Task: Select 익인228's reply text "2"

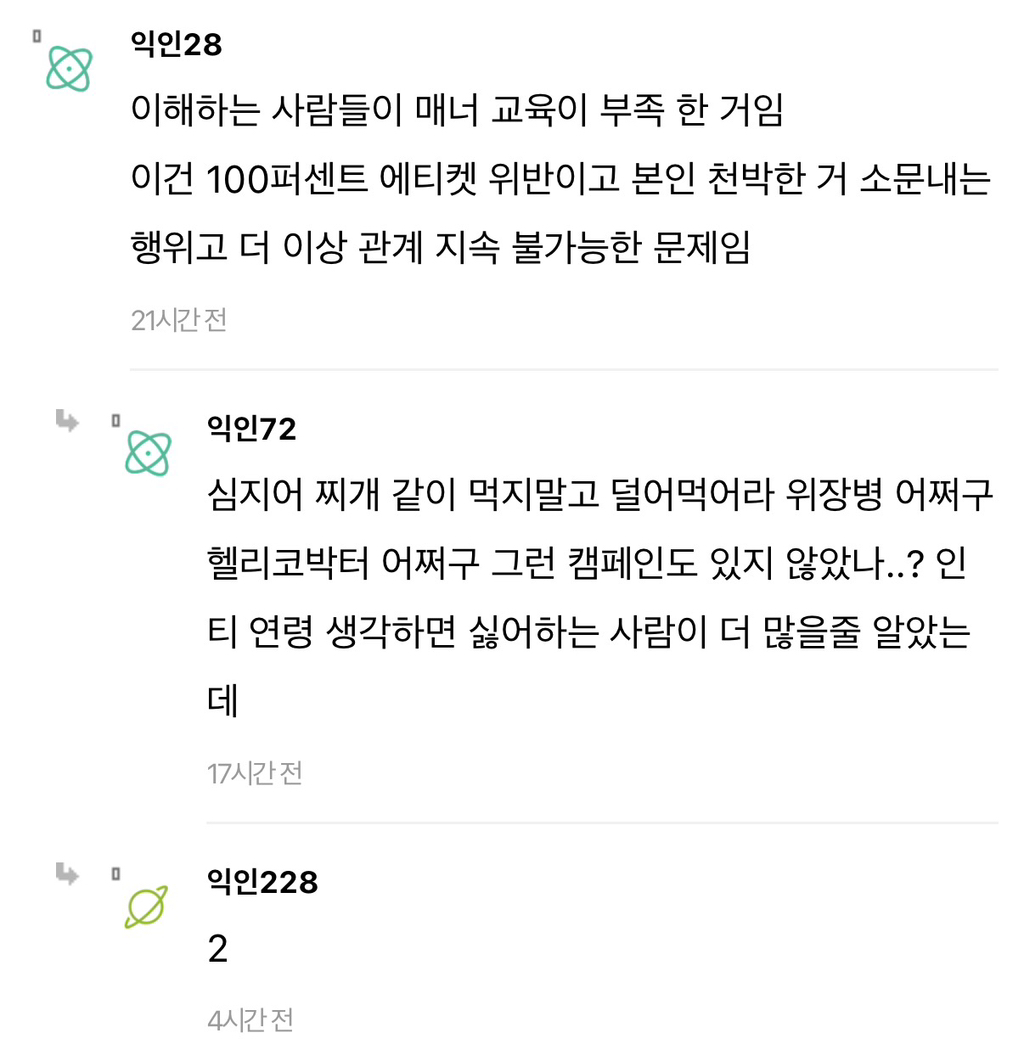Action: point(218,949)
